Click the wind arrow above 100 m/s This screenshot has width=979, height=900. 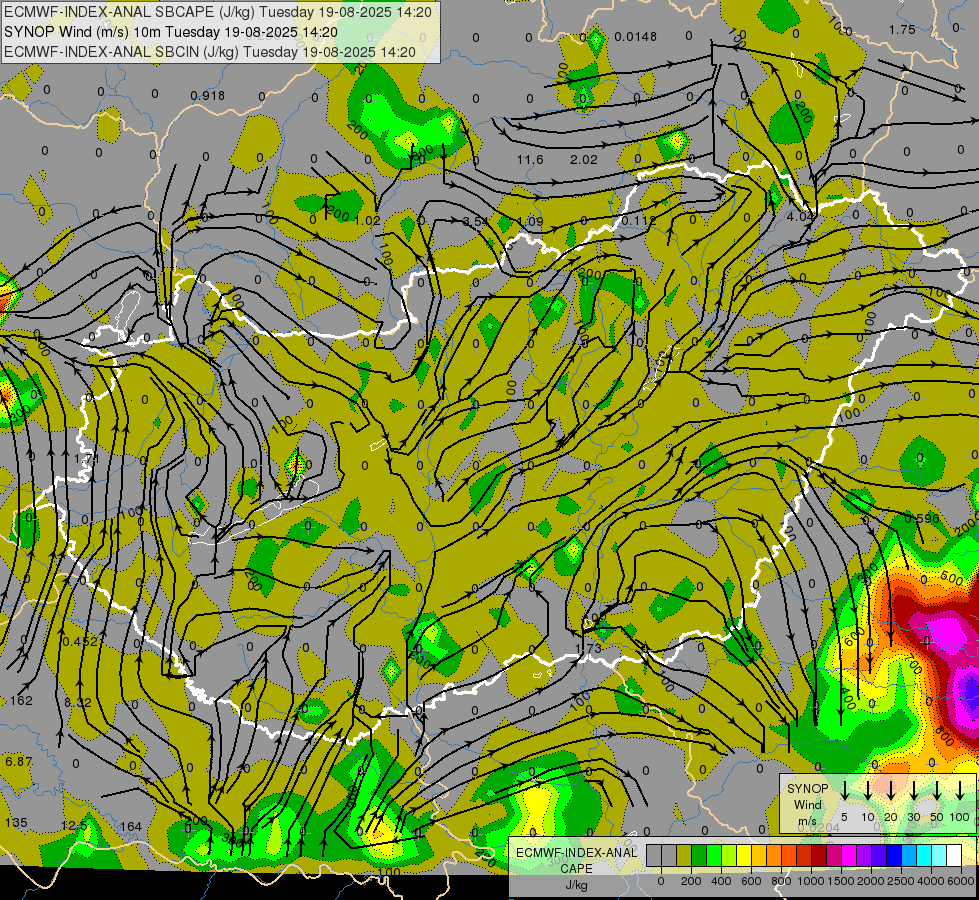click(x=960, y=790)
